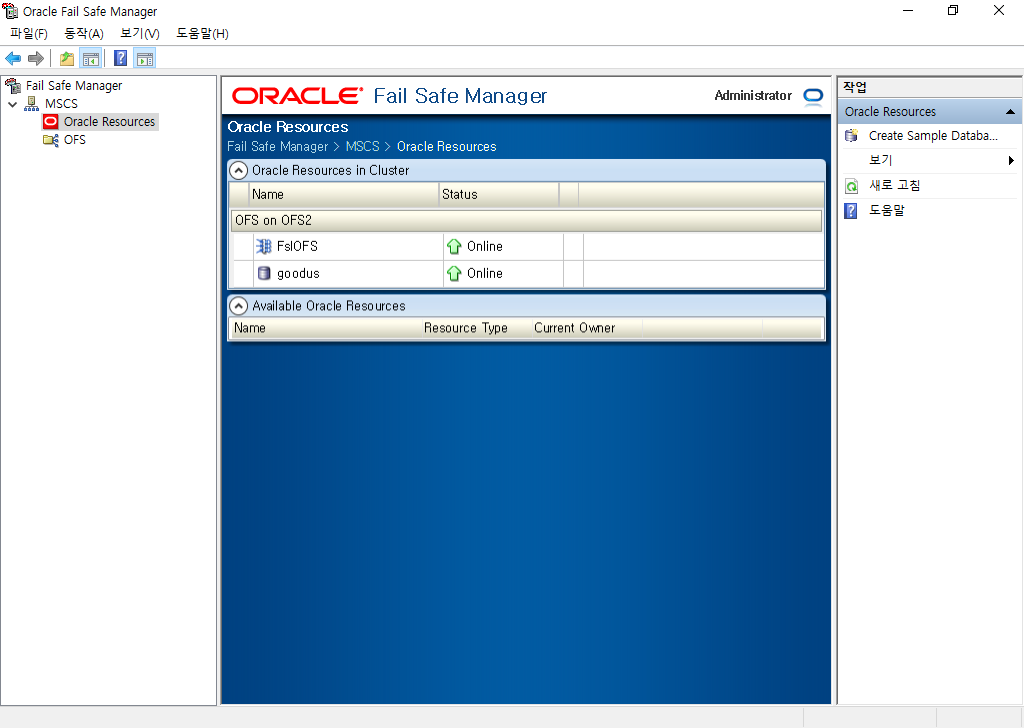Close the Oracle Fail Safe Manager window
Viewport: 1024px width, 728px height.
(x=999, y=10)
